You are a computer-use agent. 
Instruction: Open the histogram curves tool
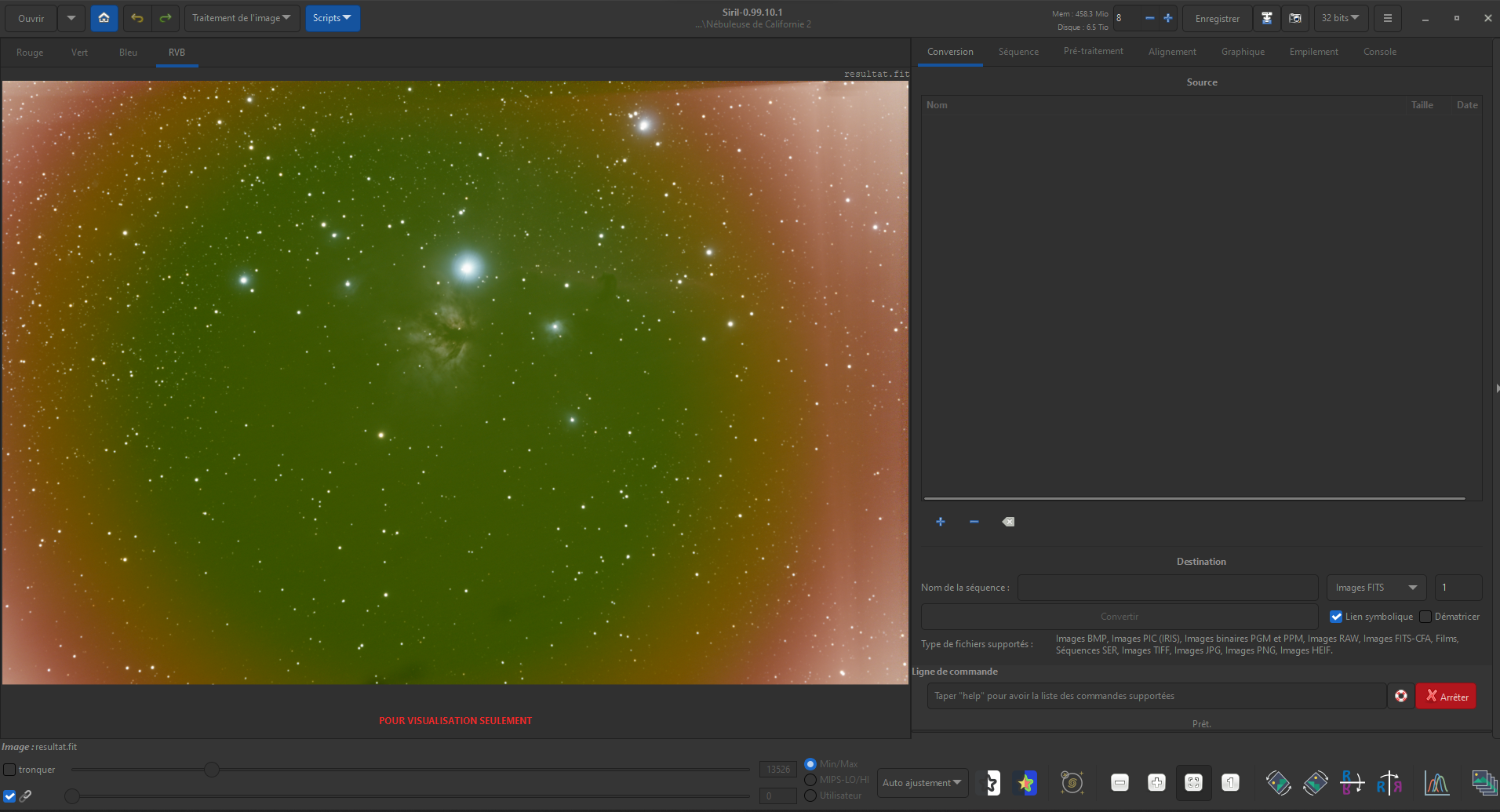pos(1436,782)
